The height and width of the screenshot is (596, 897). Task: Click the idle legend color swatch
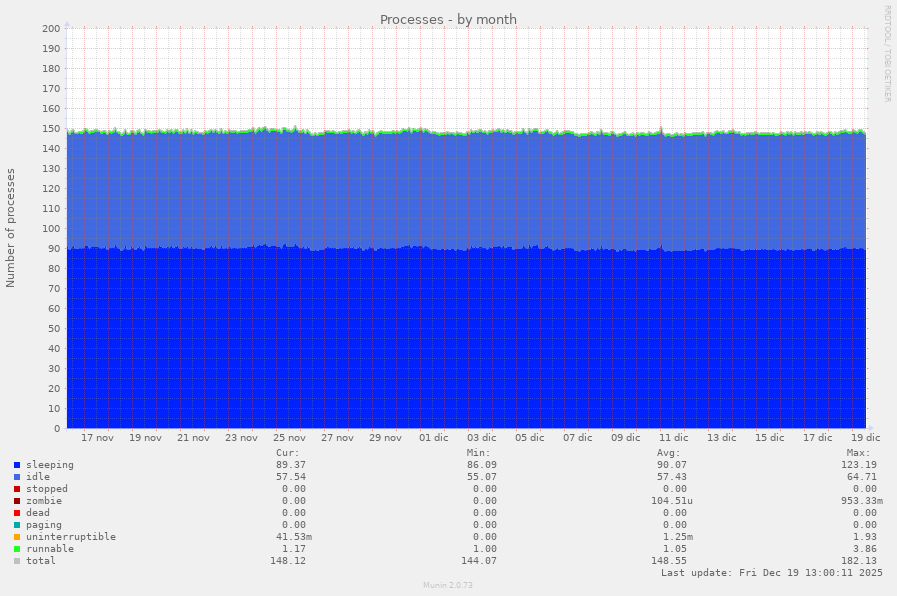pos(17,477)
